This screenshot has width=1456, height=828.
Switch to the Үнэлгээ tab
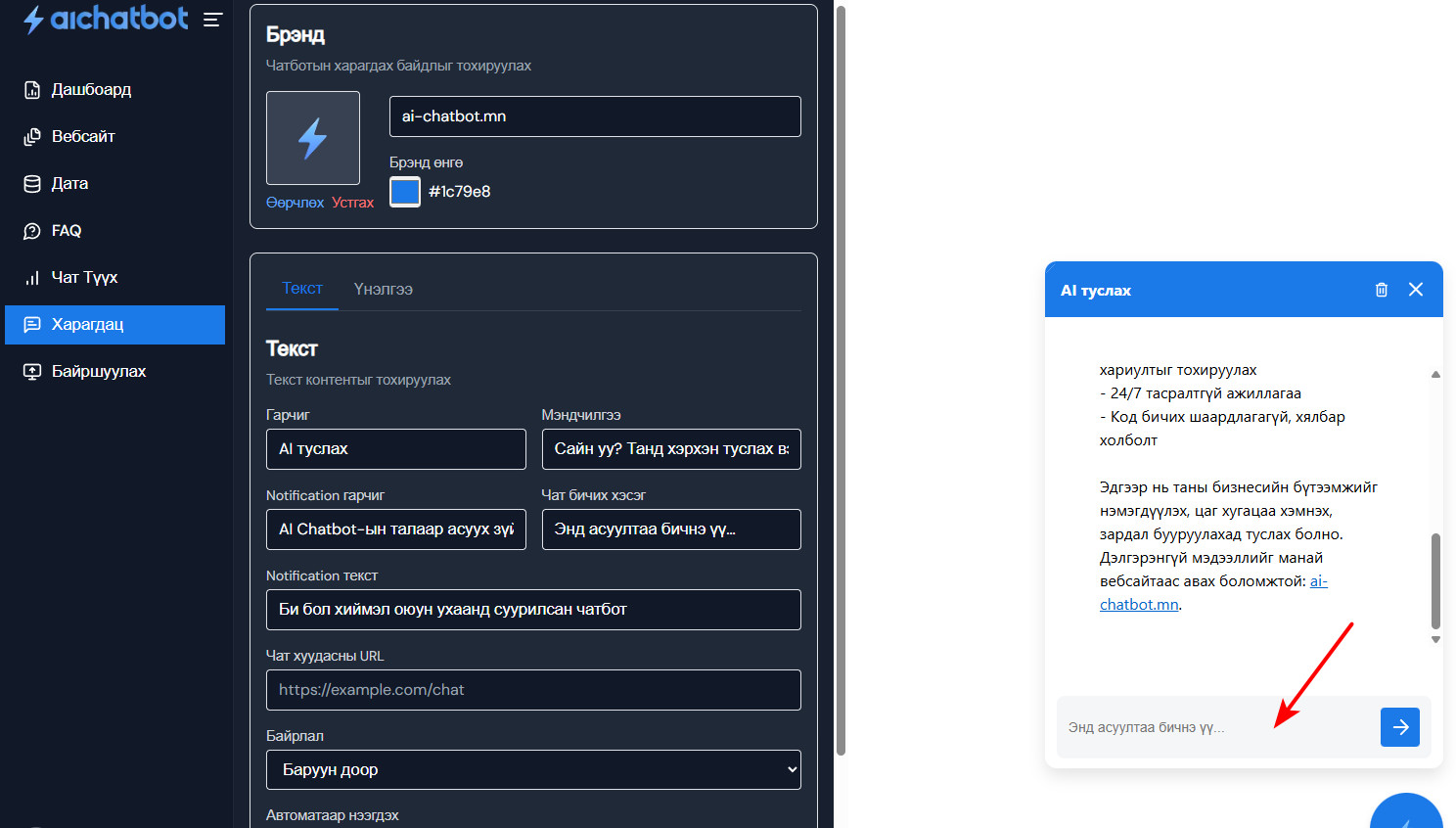pos(383,290)
